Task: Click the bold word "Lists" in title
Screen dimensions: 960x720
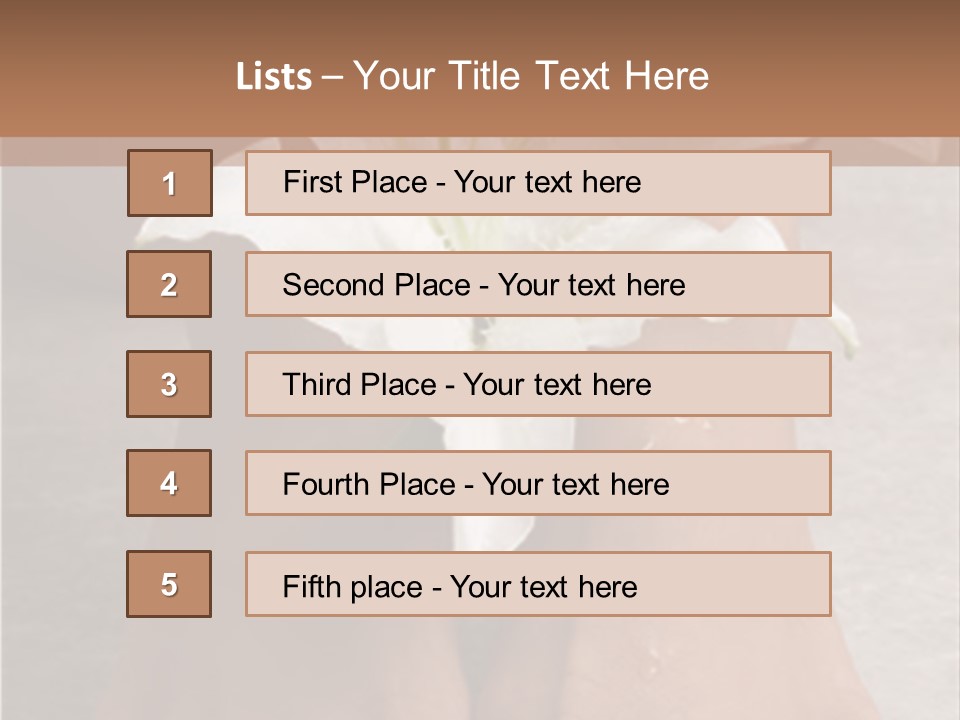Action: coord(274,77)
